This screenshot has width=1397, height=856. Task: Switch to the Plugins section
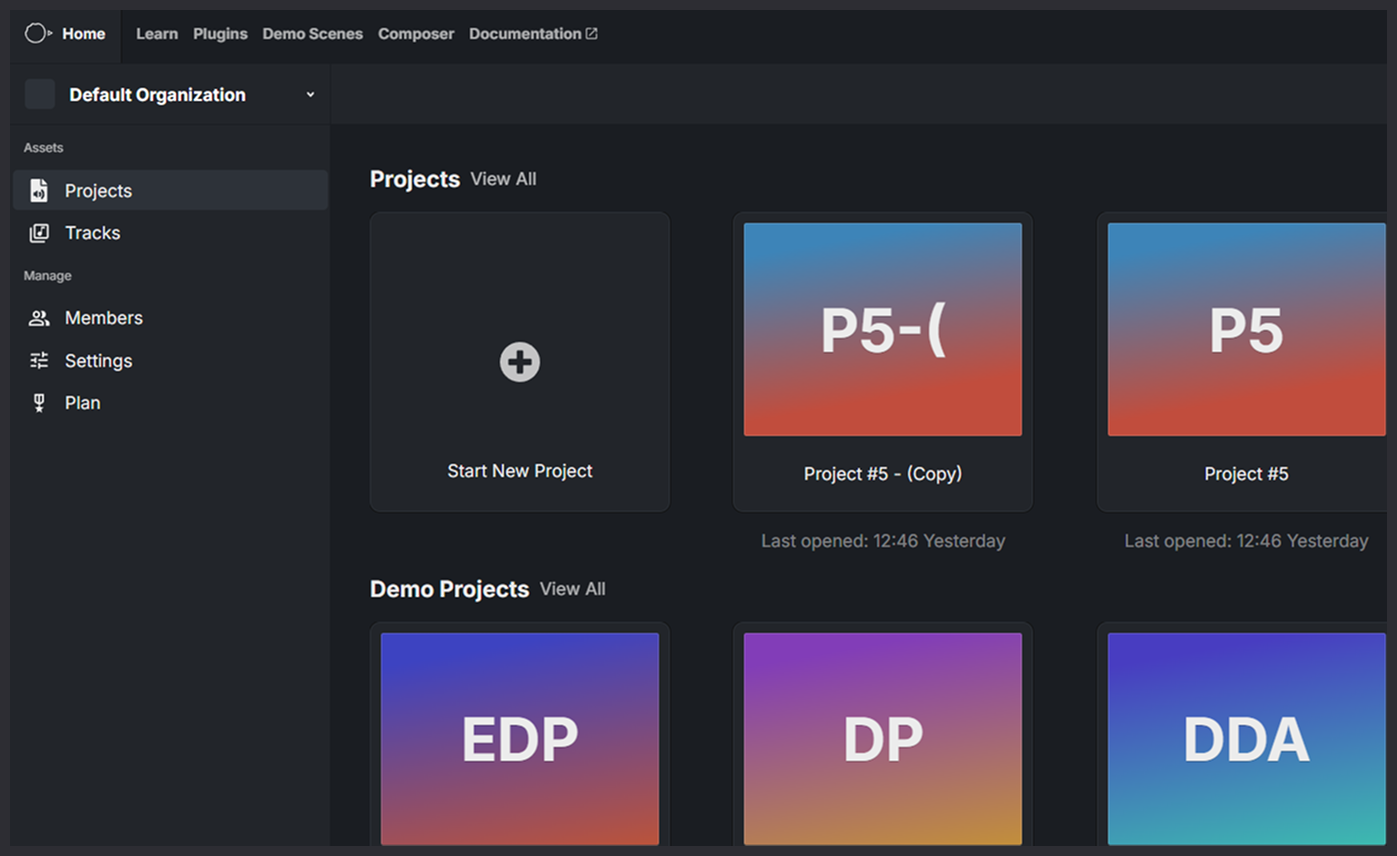click(x=220, y=33)
